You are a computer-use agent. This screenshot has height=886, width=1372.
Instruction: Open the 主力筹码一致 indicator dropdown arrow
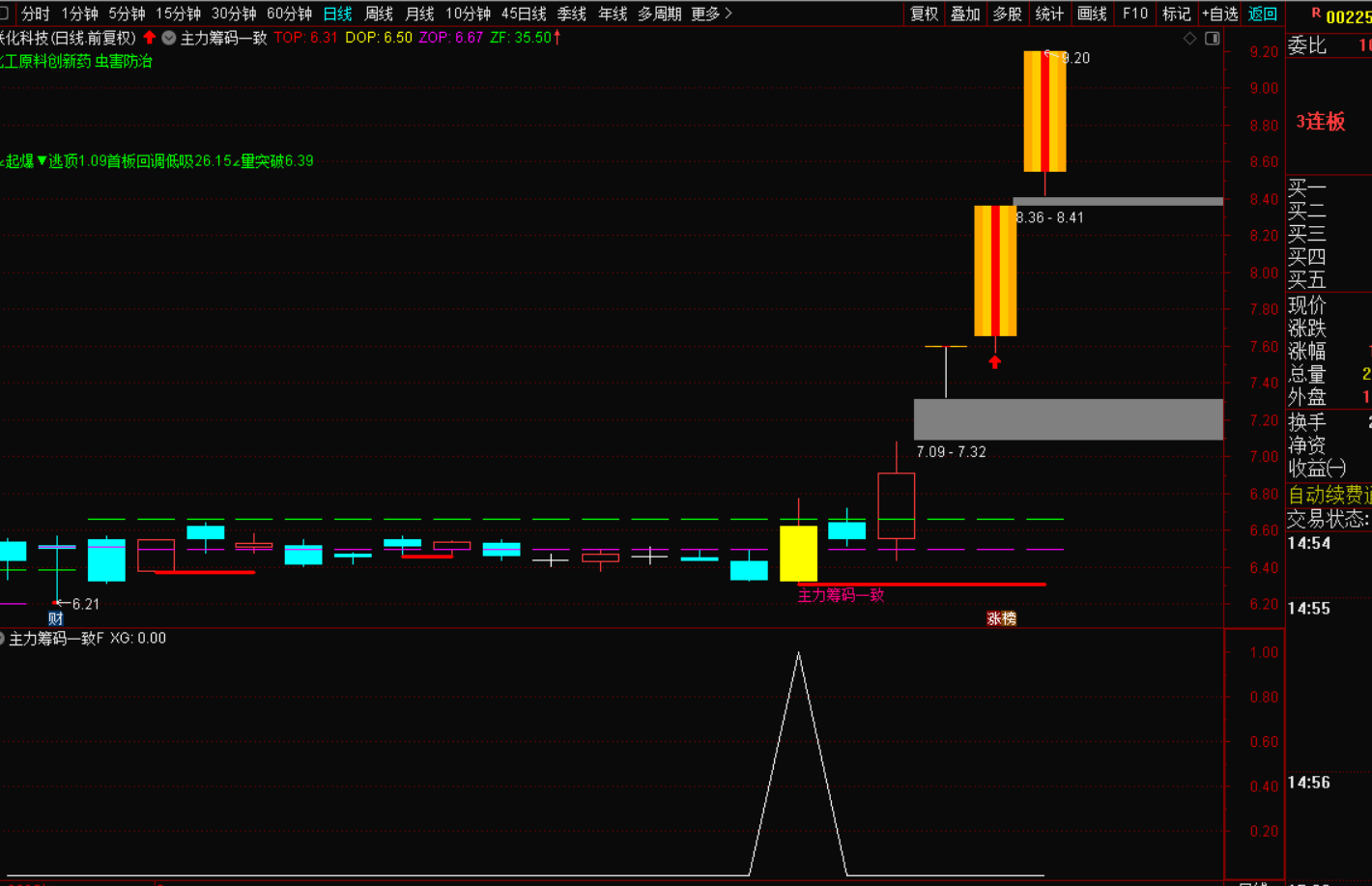click(169, 39)
